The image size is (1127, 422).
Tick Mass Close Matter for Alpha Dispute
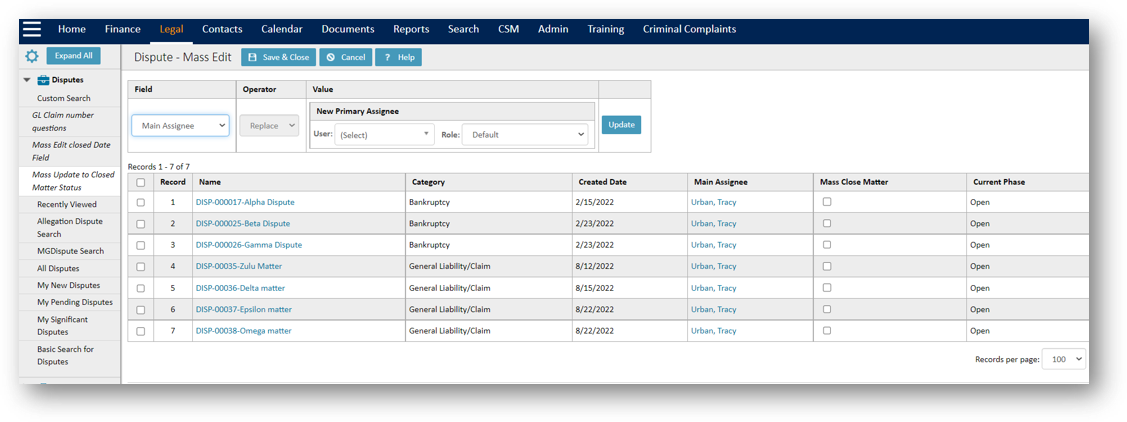[x=827, y=202]
